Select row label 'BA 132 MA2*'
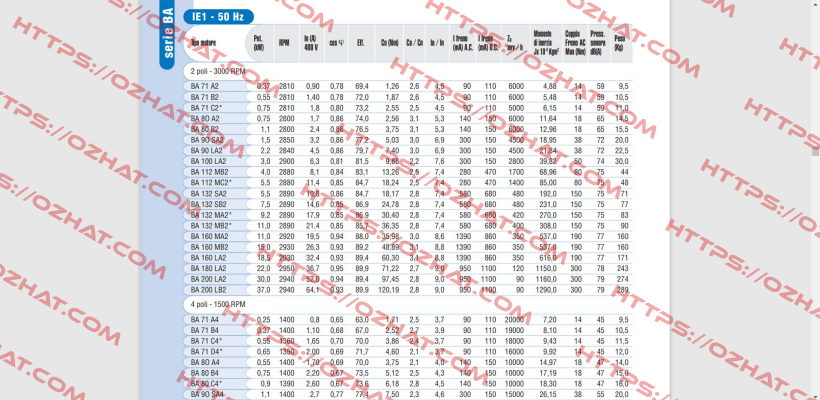Viewport: 820px width, 400px height. 211,215
